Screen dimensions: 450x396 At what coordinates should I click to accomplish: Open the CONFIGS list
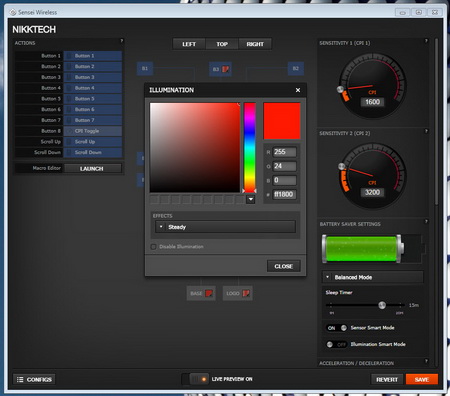point(34,379)
